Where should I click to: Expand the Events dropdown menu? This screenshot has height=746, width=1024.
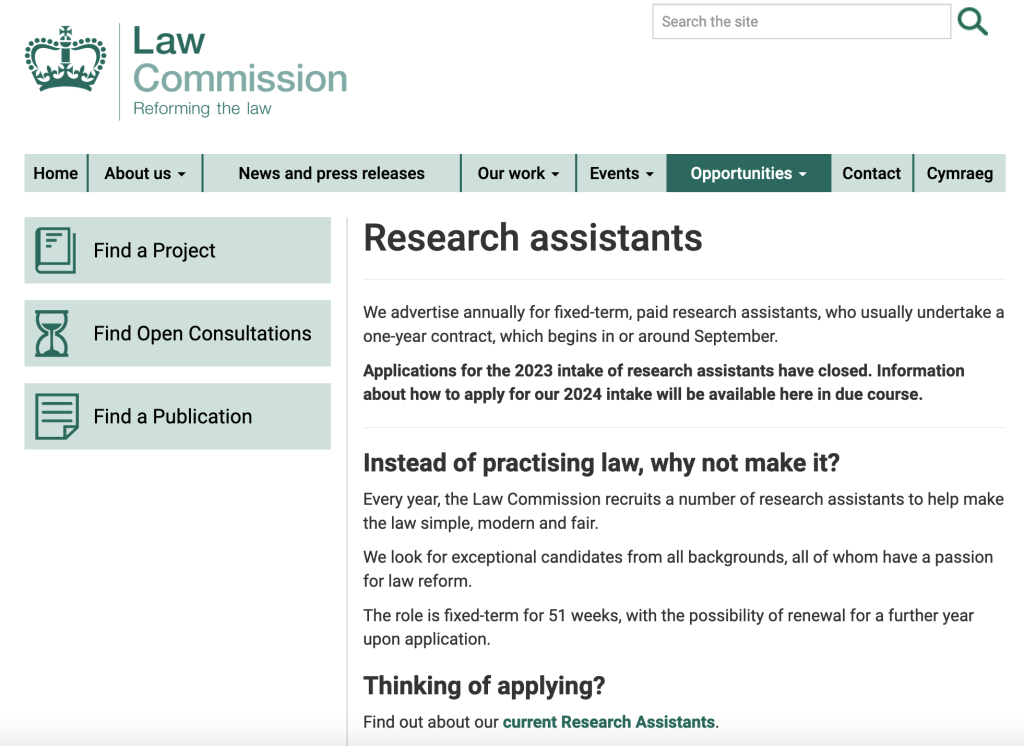(x=621, y=173)
